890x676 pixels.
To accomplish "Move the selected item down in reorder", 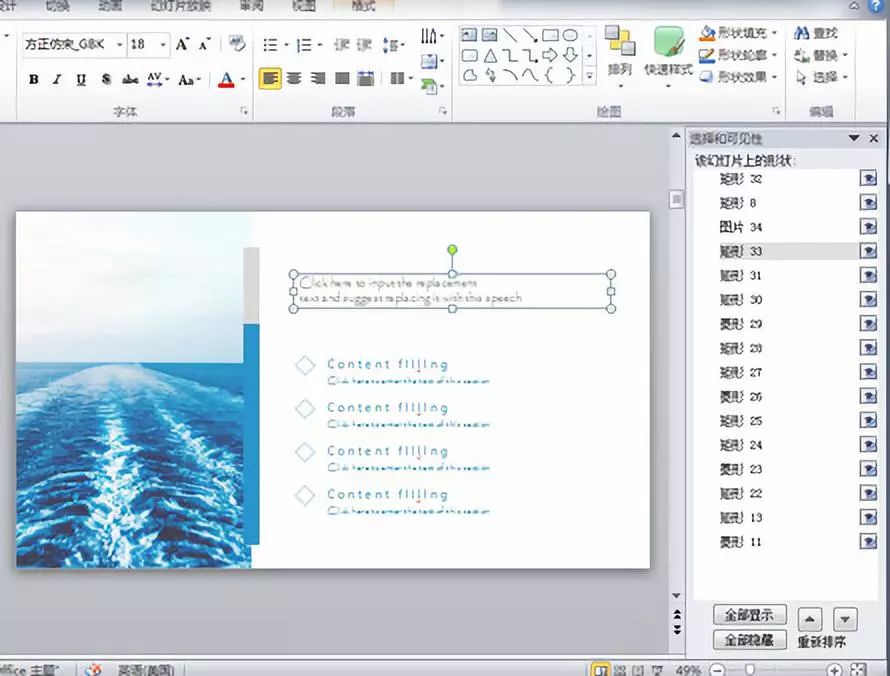I will pos(845,619).
